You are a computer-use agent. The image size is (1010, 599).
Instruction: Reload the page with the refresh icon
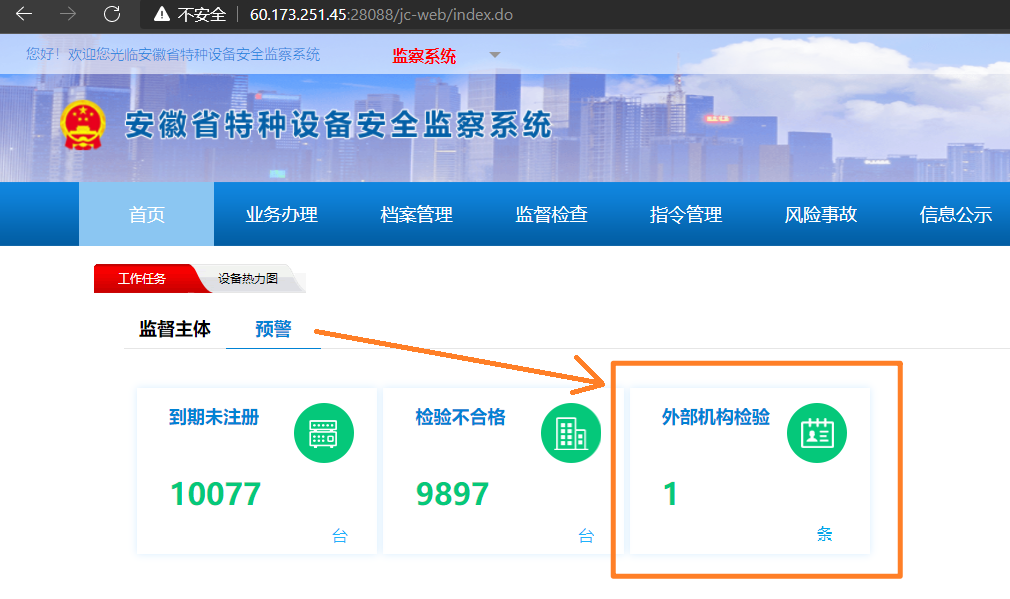(x=112, y=14)
